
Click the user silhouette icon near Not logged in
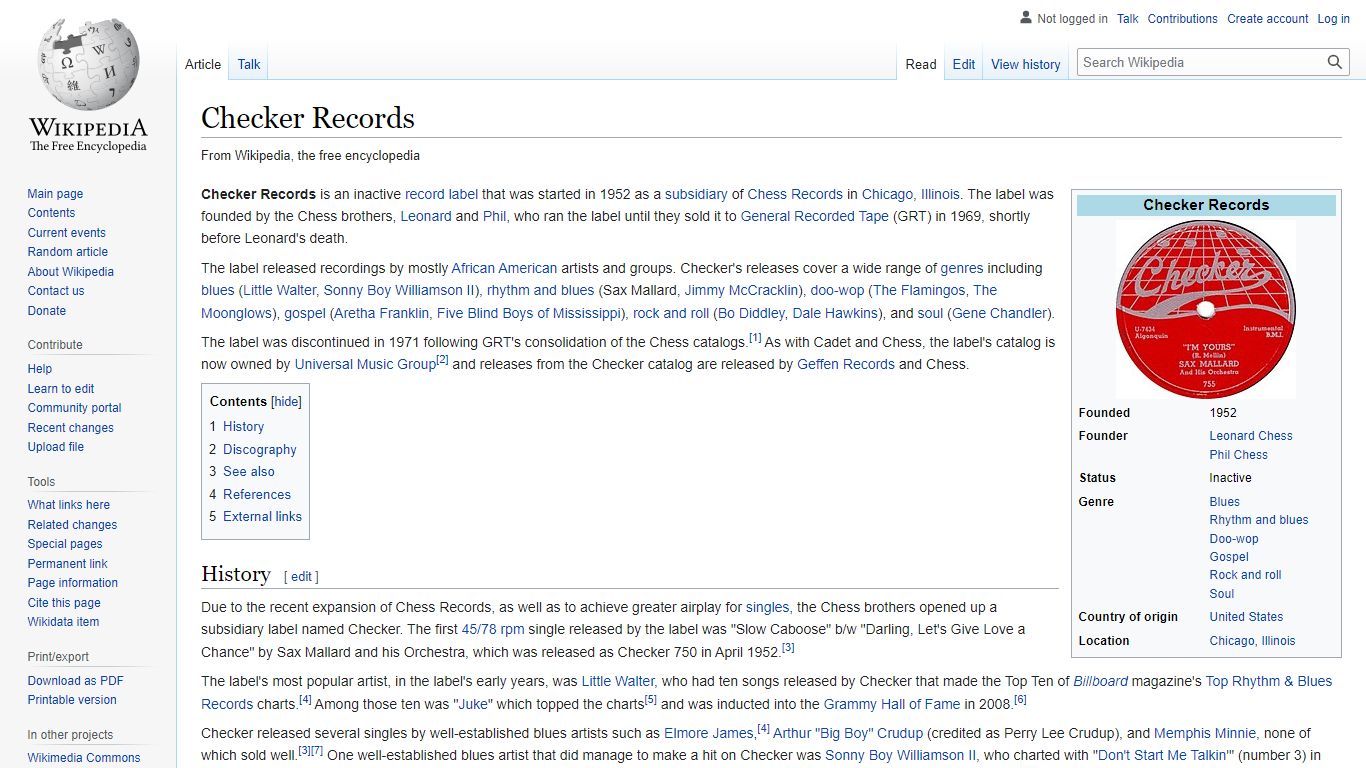(x=1025, y=18)
